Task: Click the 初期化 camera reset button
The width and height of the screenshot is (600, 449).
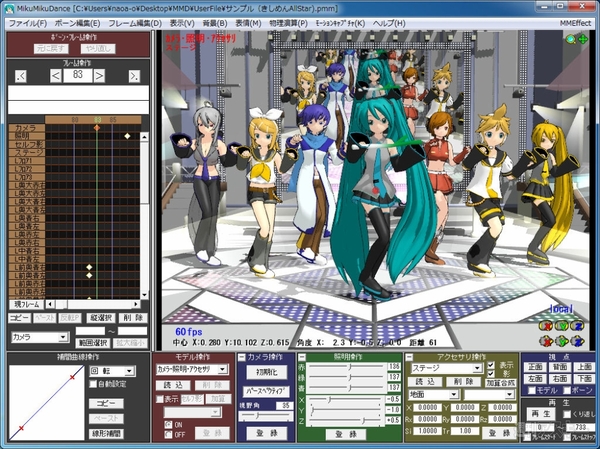Action: point(267,372)
